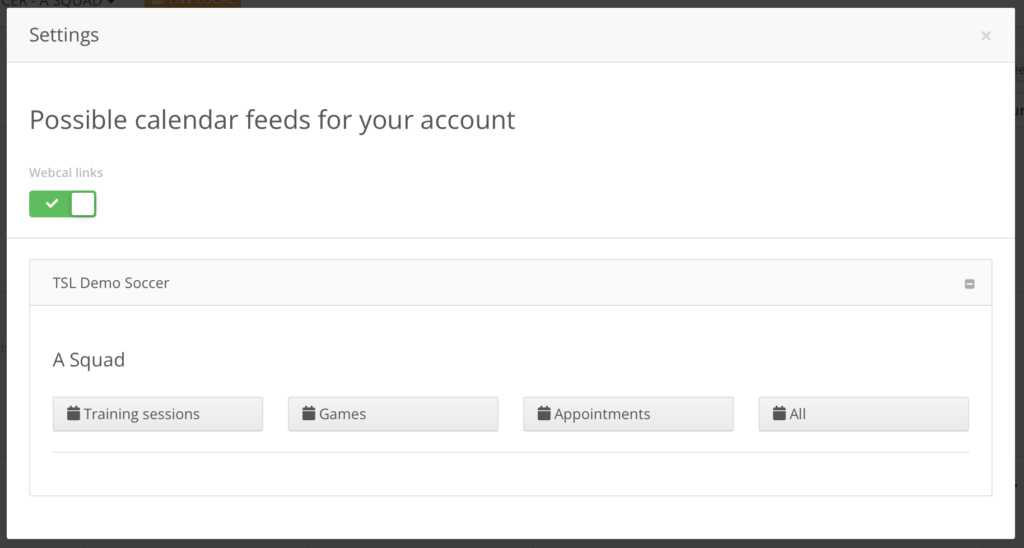1024x548 pixels.
Task: Collapse the TSL Demo Soccer panel header
Action: point(511,283)
